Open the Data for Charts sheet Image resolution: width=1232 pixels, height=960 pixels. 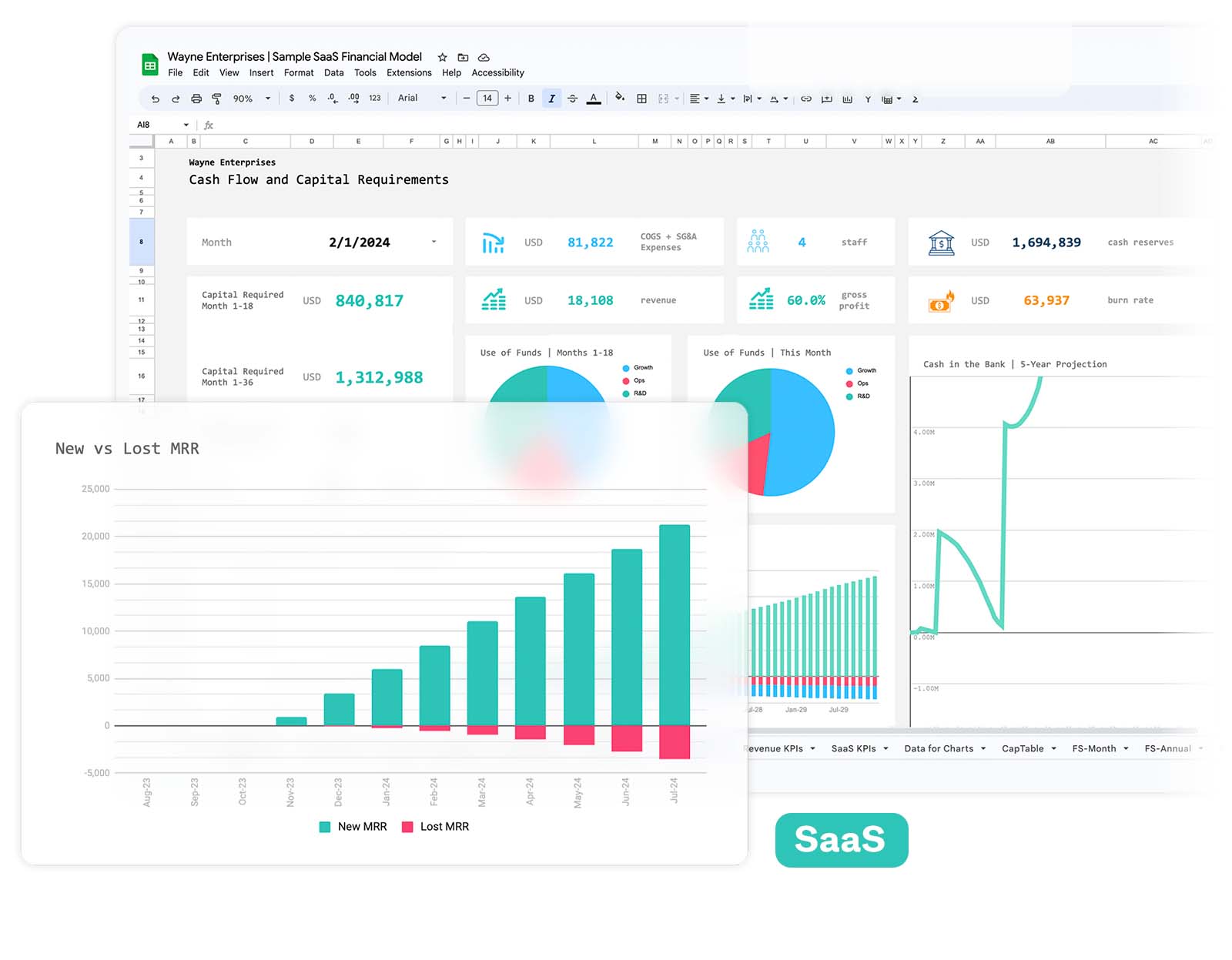coord(939,748)
